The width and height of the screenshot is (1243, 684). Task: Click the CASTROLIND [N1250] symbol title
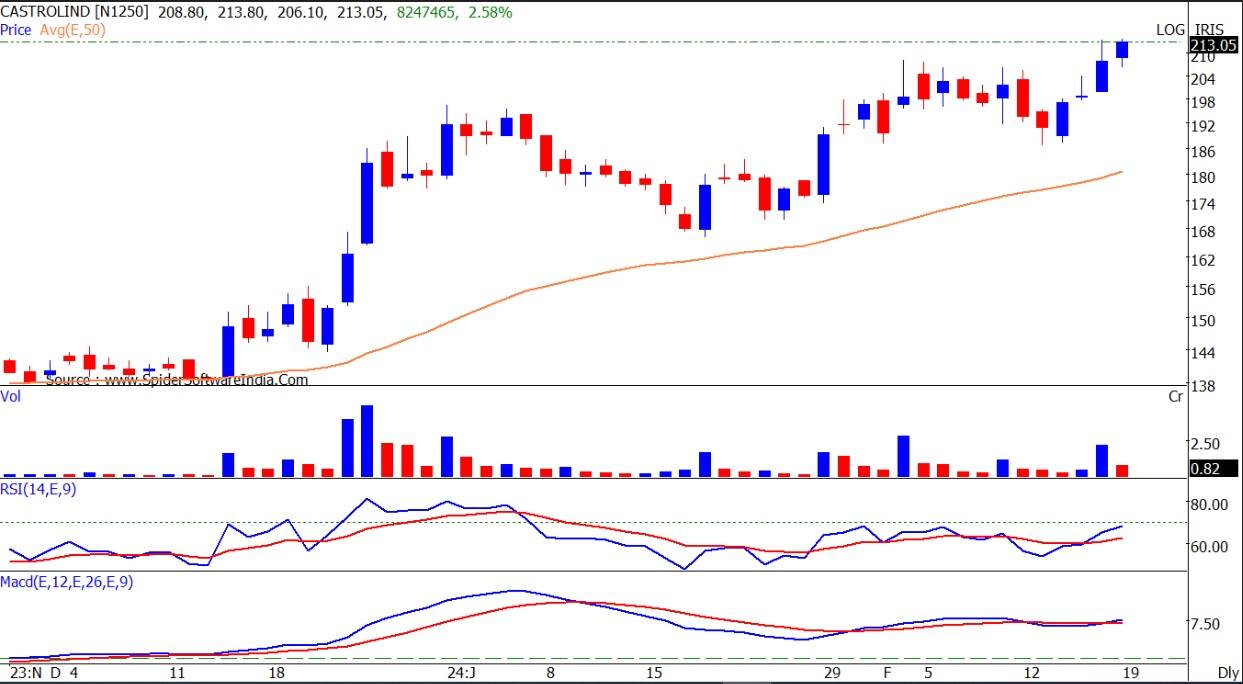click(x=74, y=13)
